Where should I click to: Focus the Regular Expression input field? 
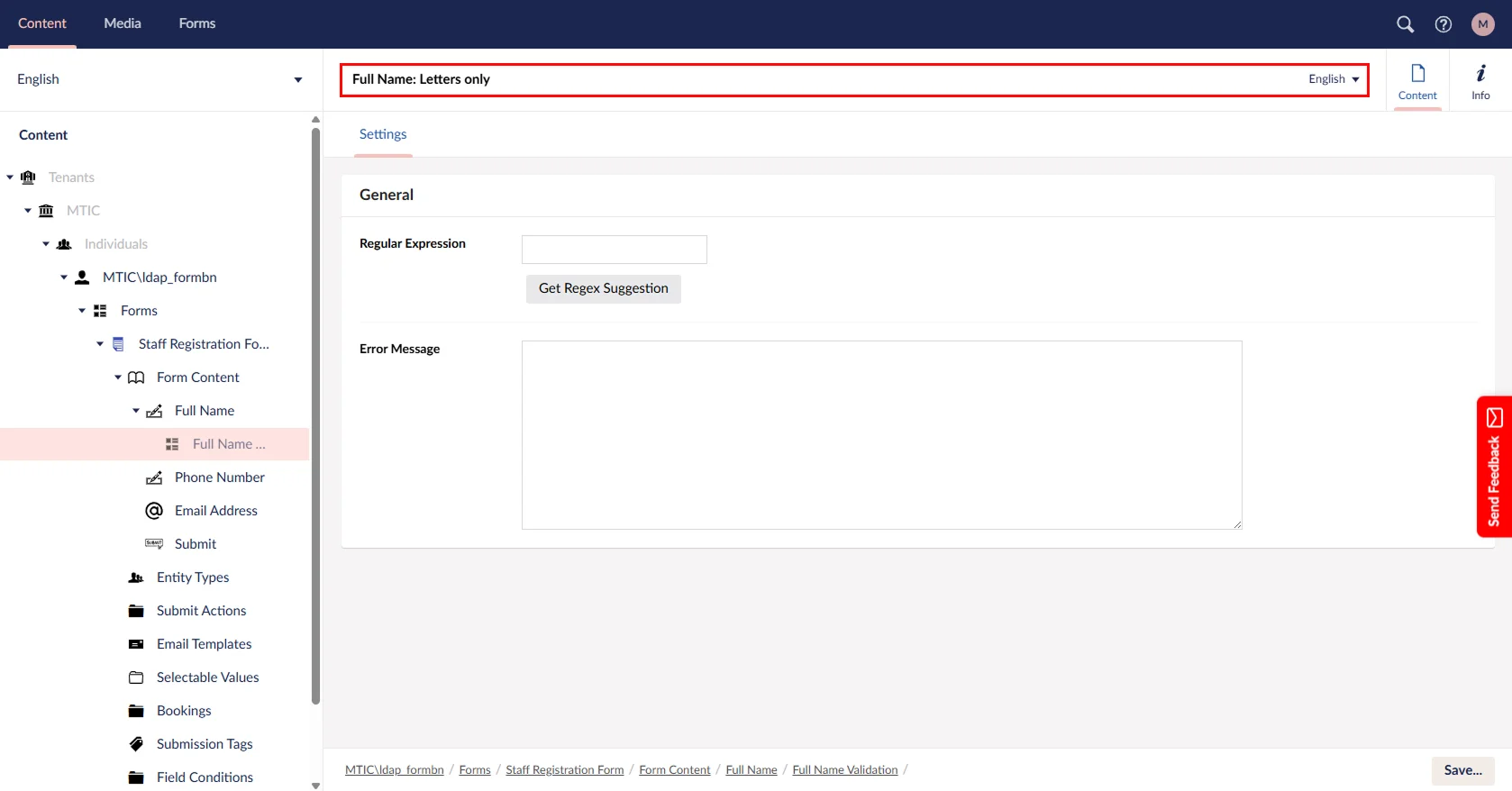614,250
